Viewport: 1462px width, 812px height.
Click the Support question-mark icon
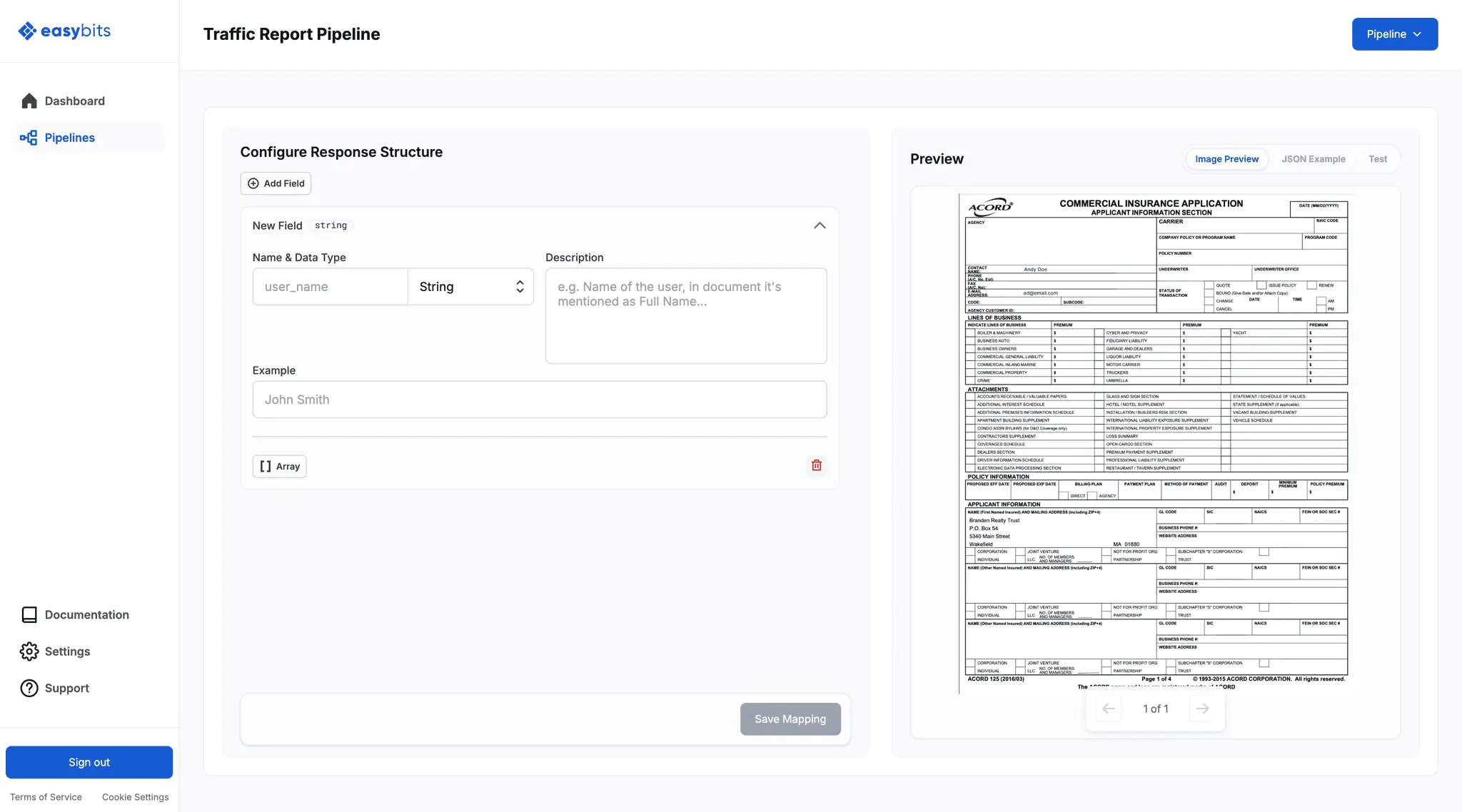click(29, 688)
